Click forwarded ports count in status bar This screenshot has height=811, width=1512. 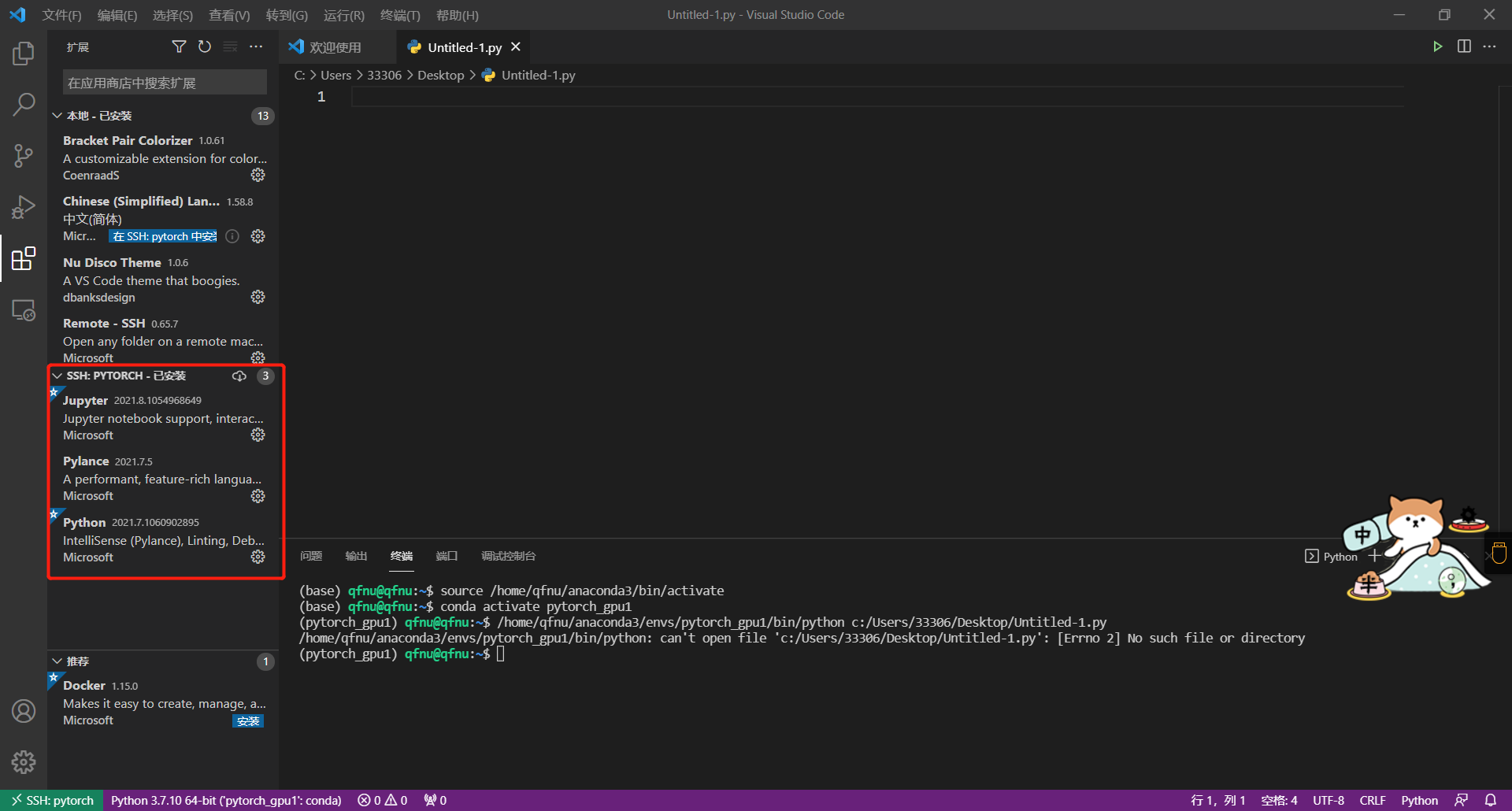click(x=435, y=800)
